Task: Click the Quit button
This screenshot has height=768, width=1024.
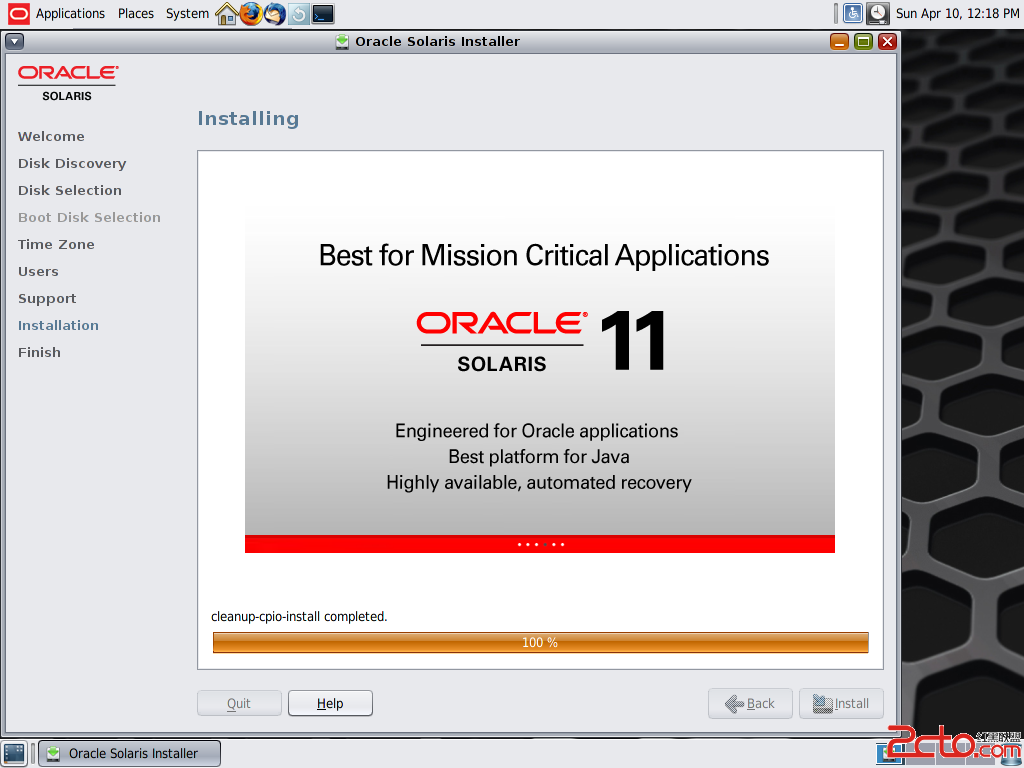Action: [239, 703]
